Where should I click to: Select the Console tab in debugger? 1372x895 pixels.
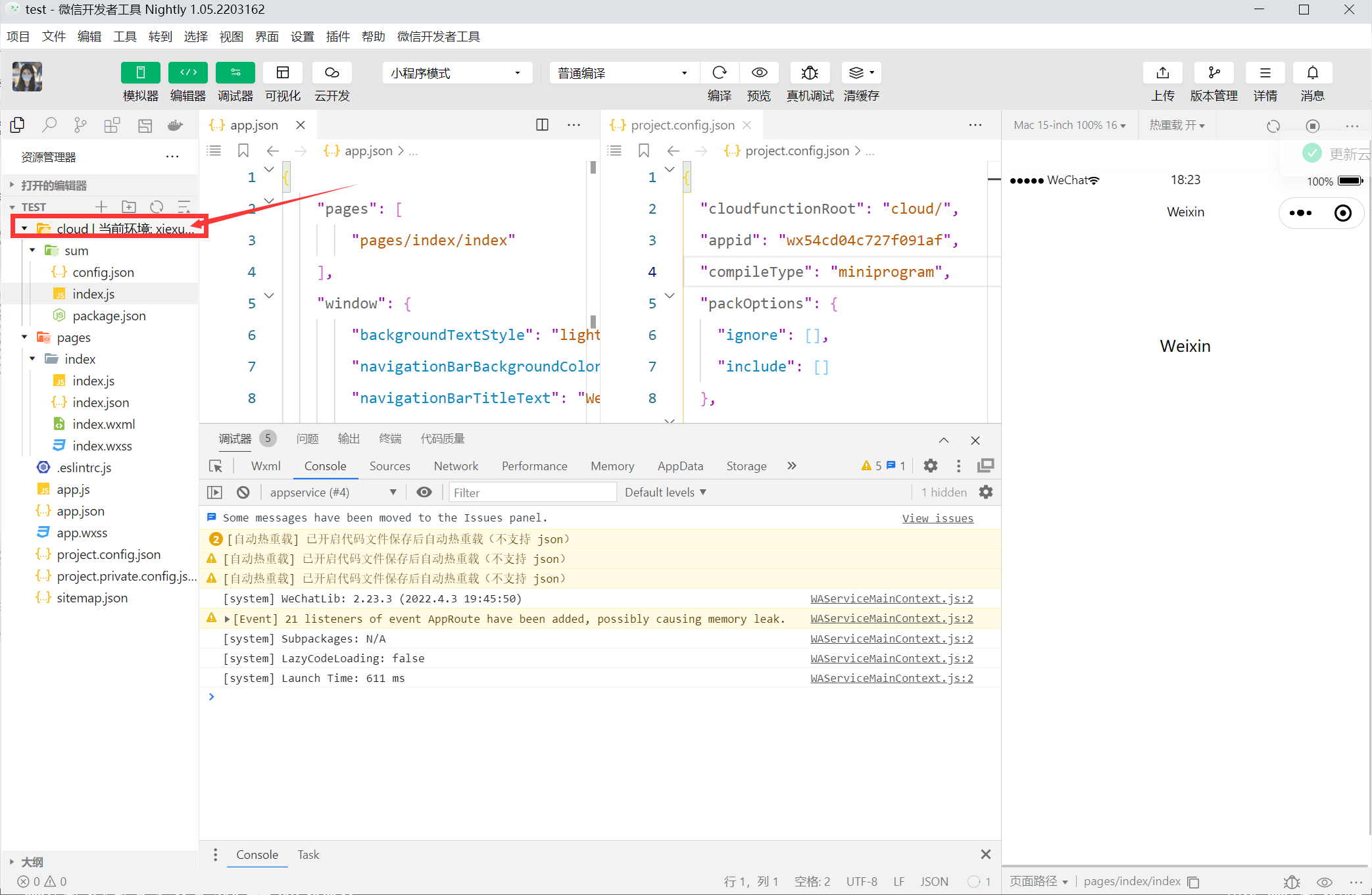(x=325, y=466)
